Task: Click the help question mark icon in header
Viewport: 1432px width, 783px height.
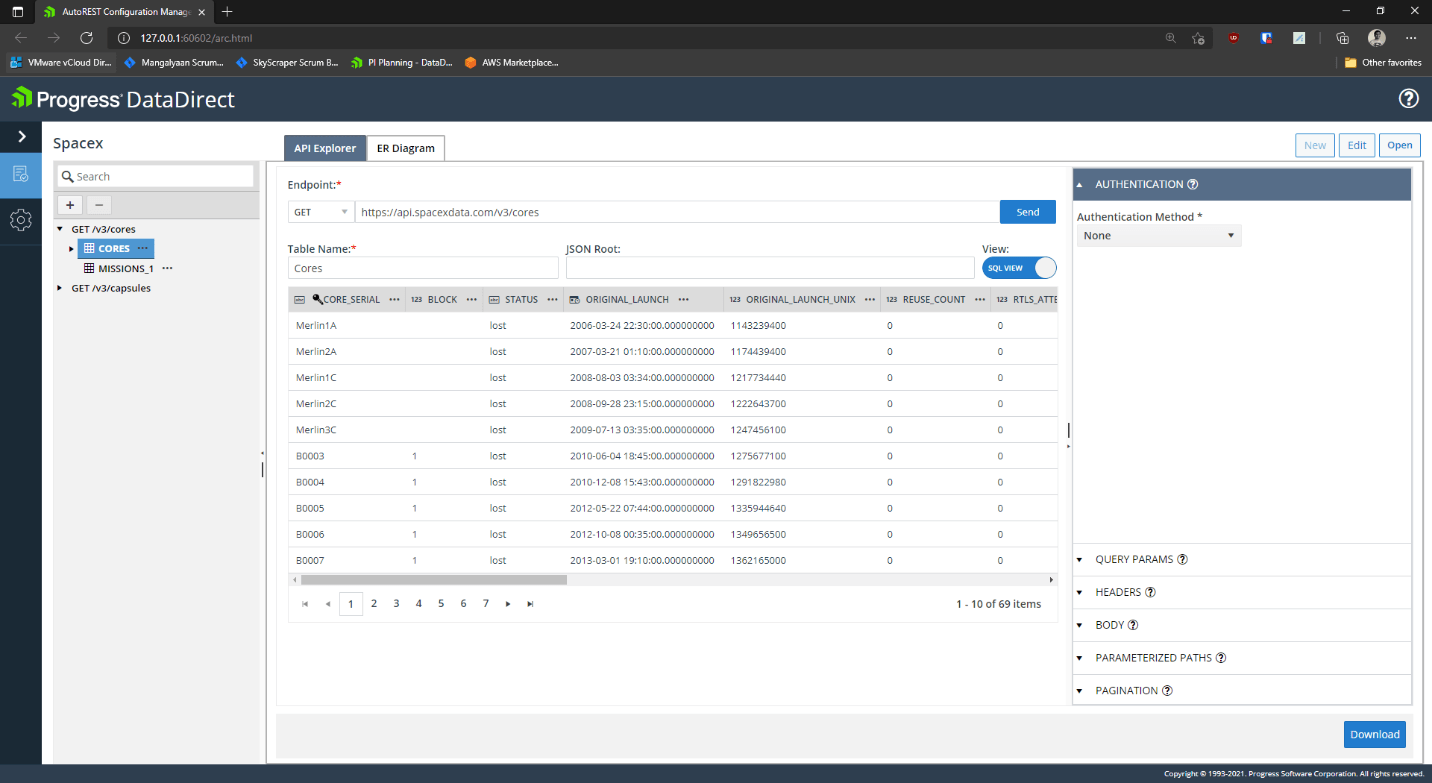Action: (1408, 98)
